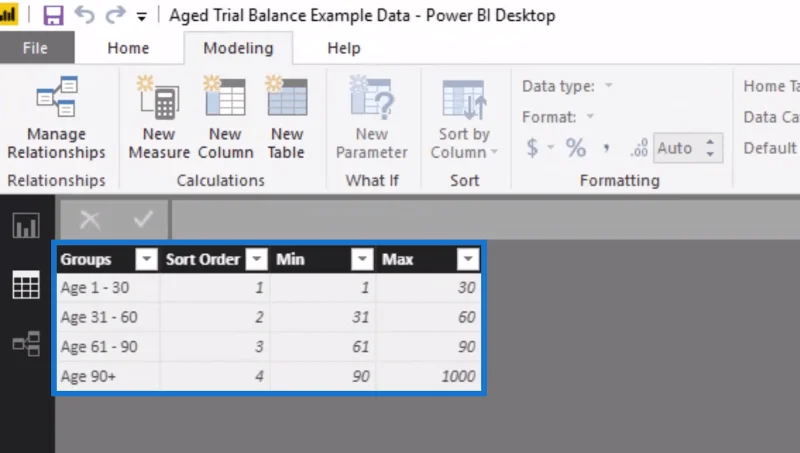Select the Min column header
This screenshot has width=800, height=453.
[290, 259]
